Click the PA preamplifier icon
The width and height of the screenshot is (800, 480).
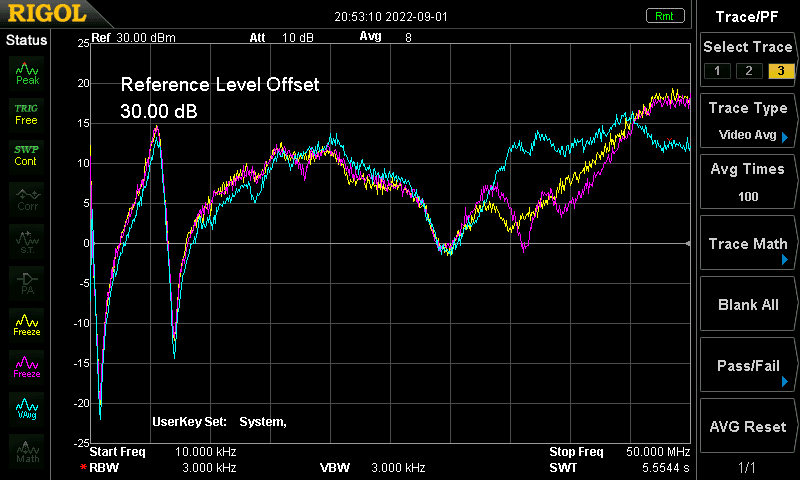click(27, 282)
